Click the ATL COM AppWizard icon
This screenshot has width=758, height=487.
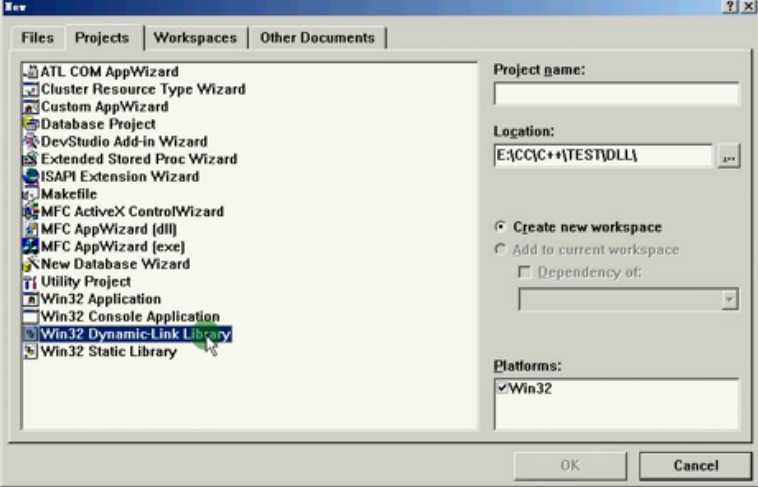(30, 72)
